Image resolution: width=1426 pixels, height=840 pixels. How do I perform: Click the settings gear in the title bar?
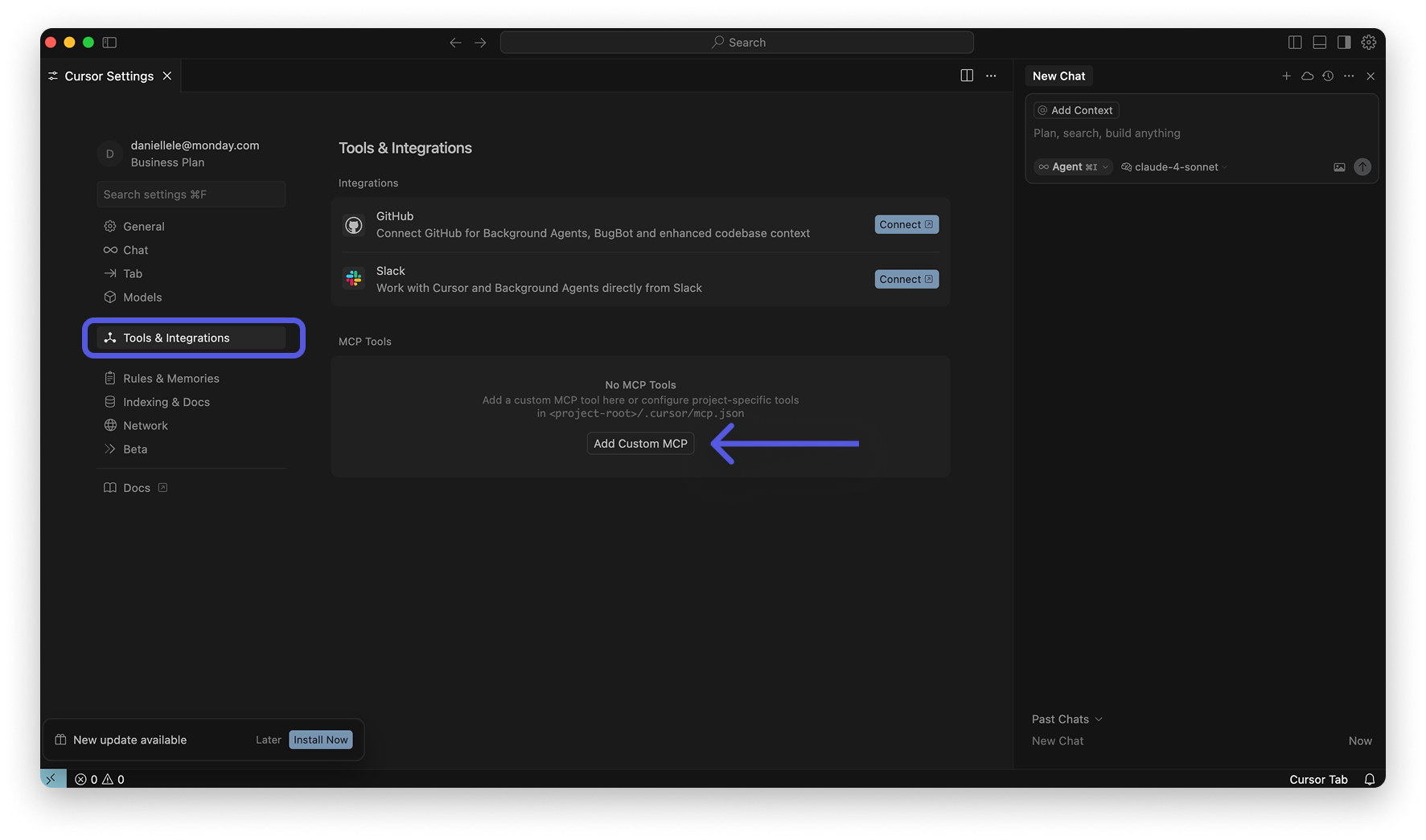pyautogui.click(x=1368, y=42)
